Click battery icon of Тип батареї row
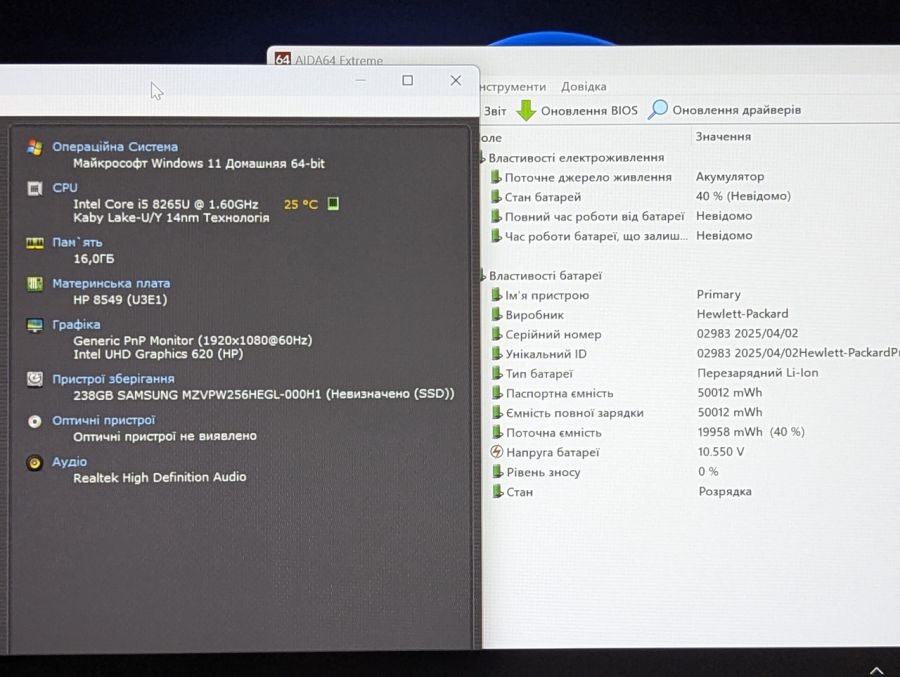Viewport: 900px width, 677px height. 497,374
